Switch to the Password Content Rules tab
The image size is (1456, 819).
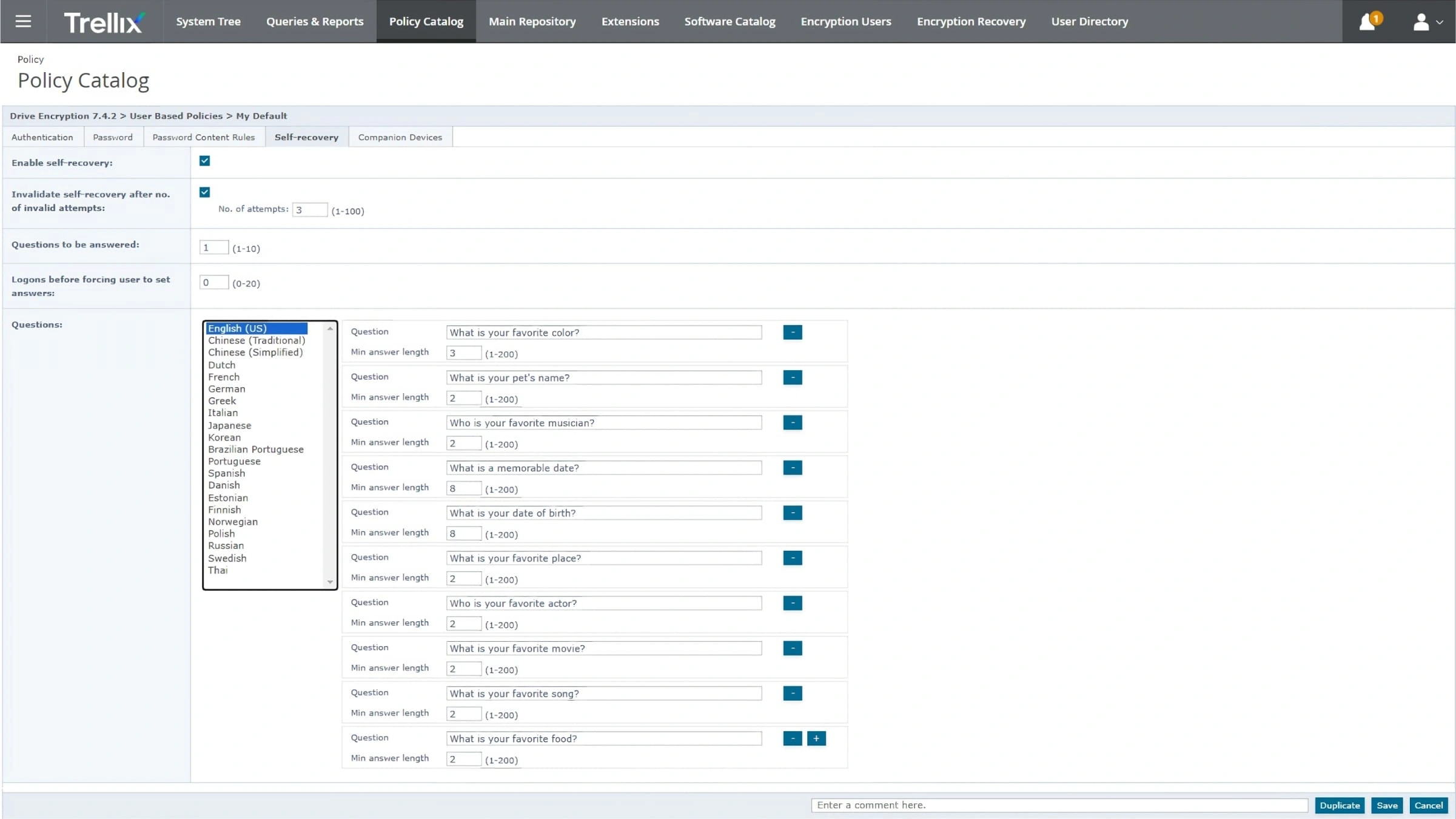204,137
